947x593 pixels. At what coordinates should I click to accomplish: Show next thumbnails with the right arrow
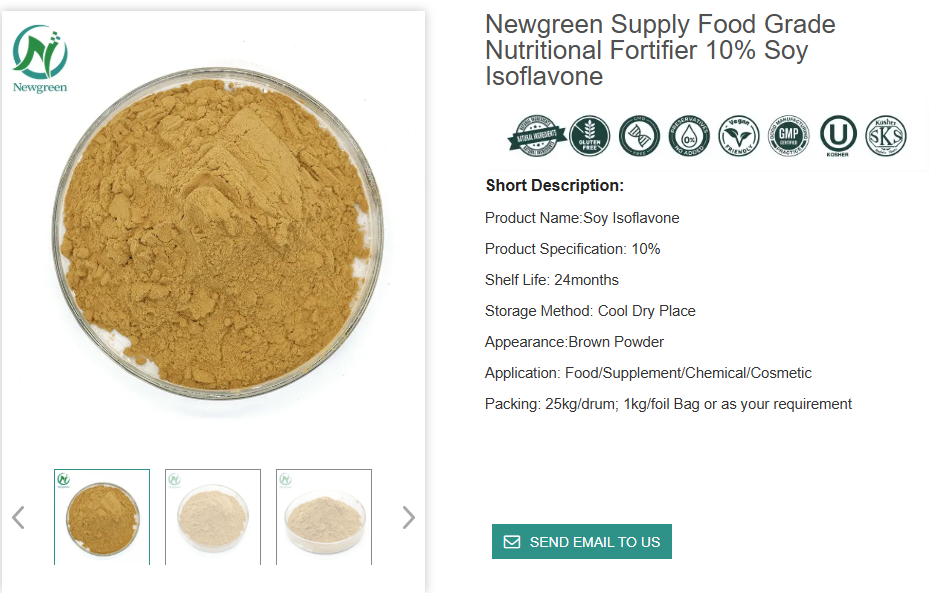[408, 517]
